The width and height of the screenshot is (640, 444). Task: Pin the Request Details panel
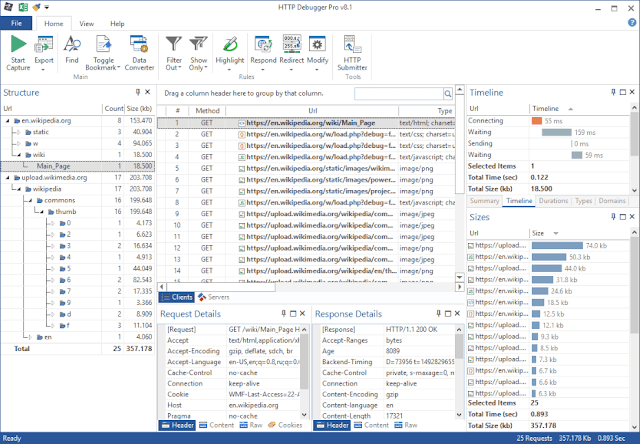click(283, 313)
